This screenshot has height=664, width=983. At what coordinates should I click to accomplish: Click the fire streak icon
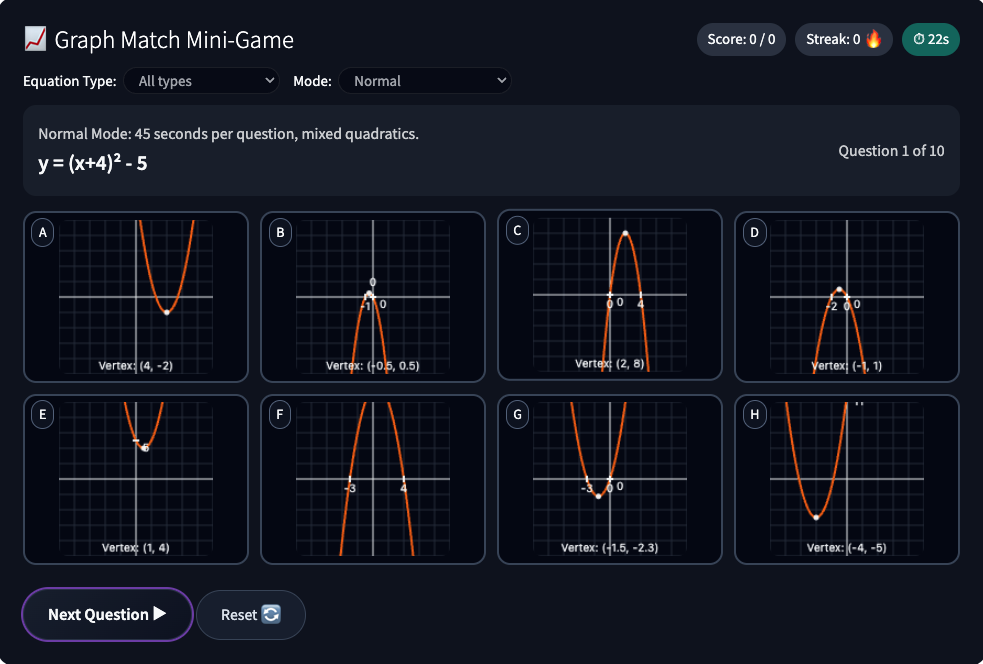(x=874, y=40)
